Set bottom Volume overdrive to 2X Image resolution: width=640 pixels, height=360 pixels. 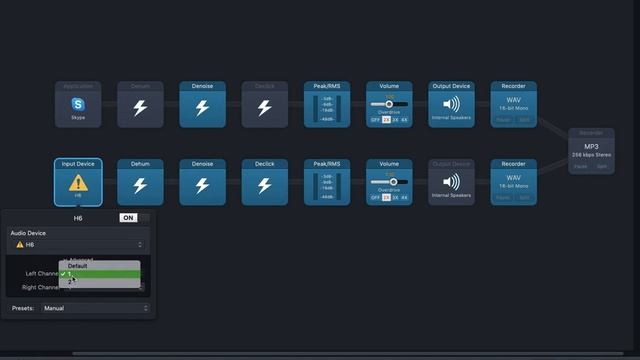coord(386,198)
